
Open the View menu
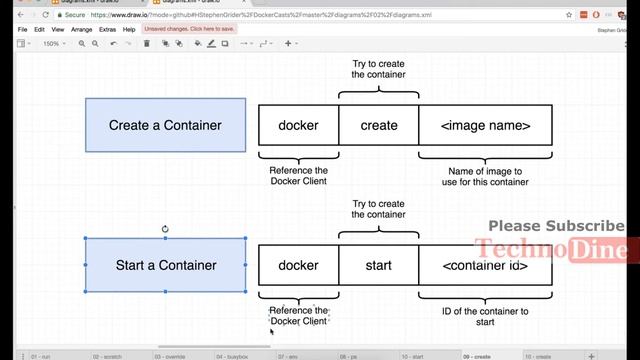(58, 29)
